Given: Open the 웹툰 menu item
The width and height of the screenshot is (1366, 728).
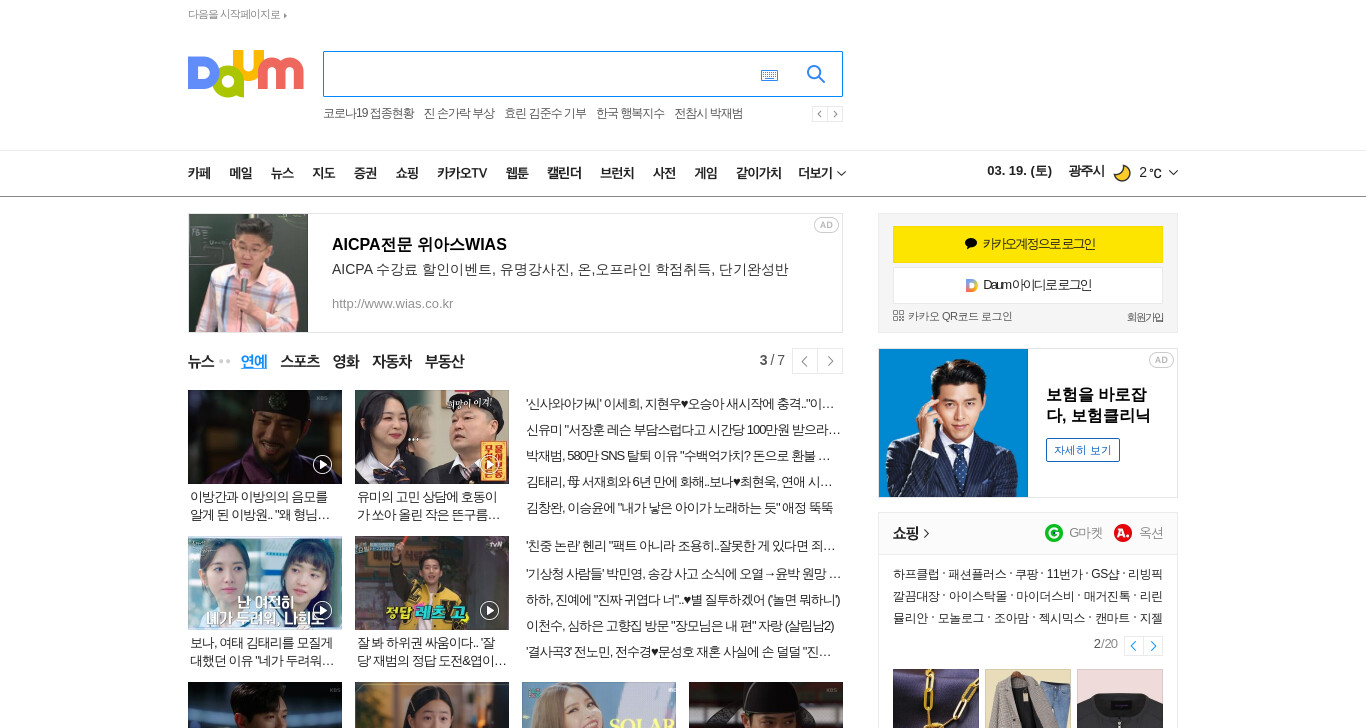Looking at the screenshot, I should [516, 173].
